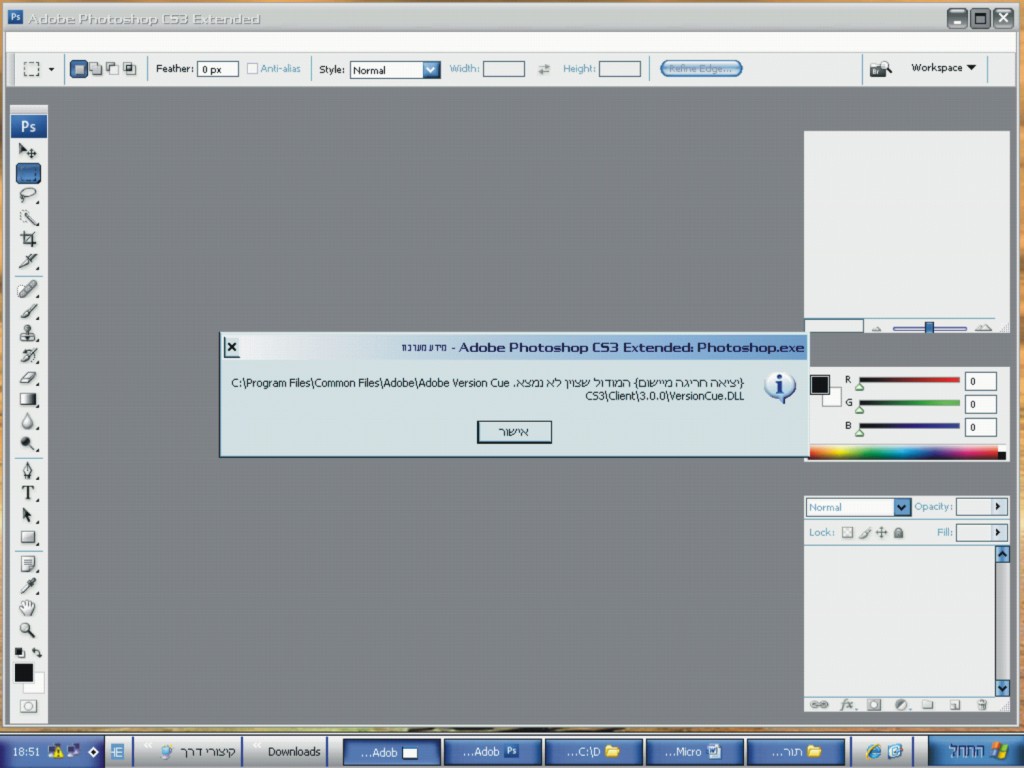
Task: Open the Workspace menu
Action: click(x=943, y=68)
